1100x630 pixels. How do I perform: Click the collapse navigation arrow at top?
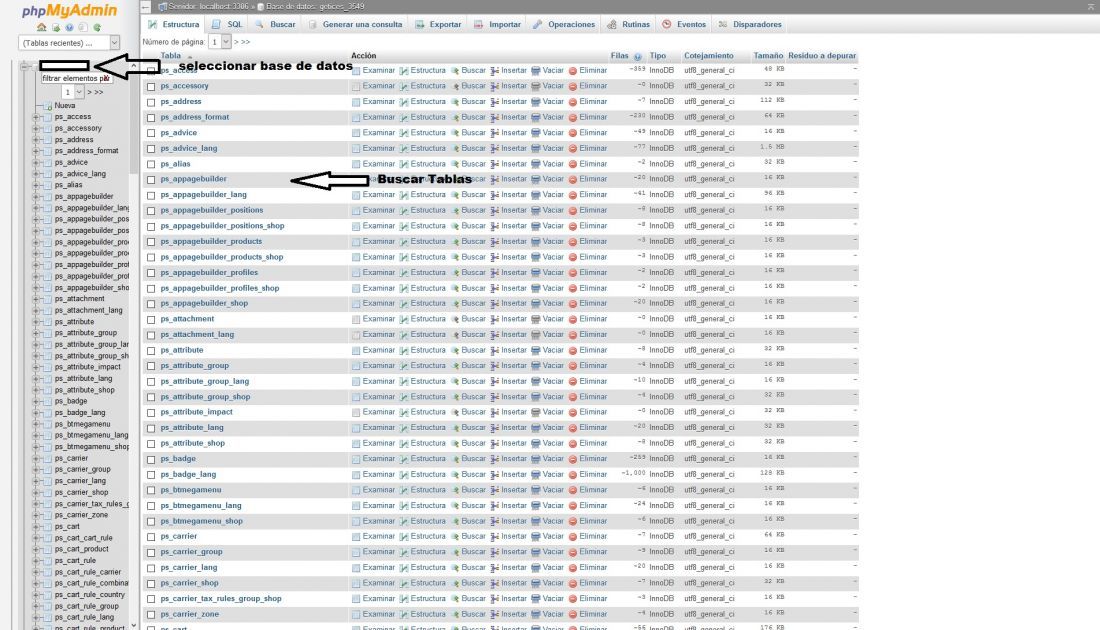point(145,6)
